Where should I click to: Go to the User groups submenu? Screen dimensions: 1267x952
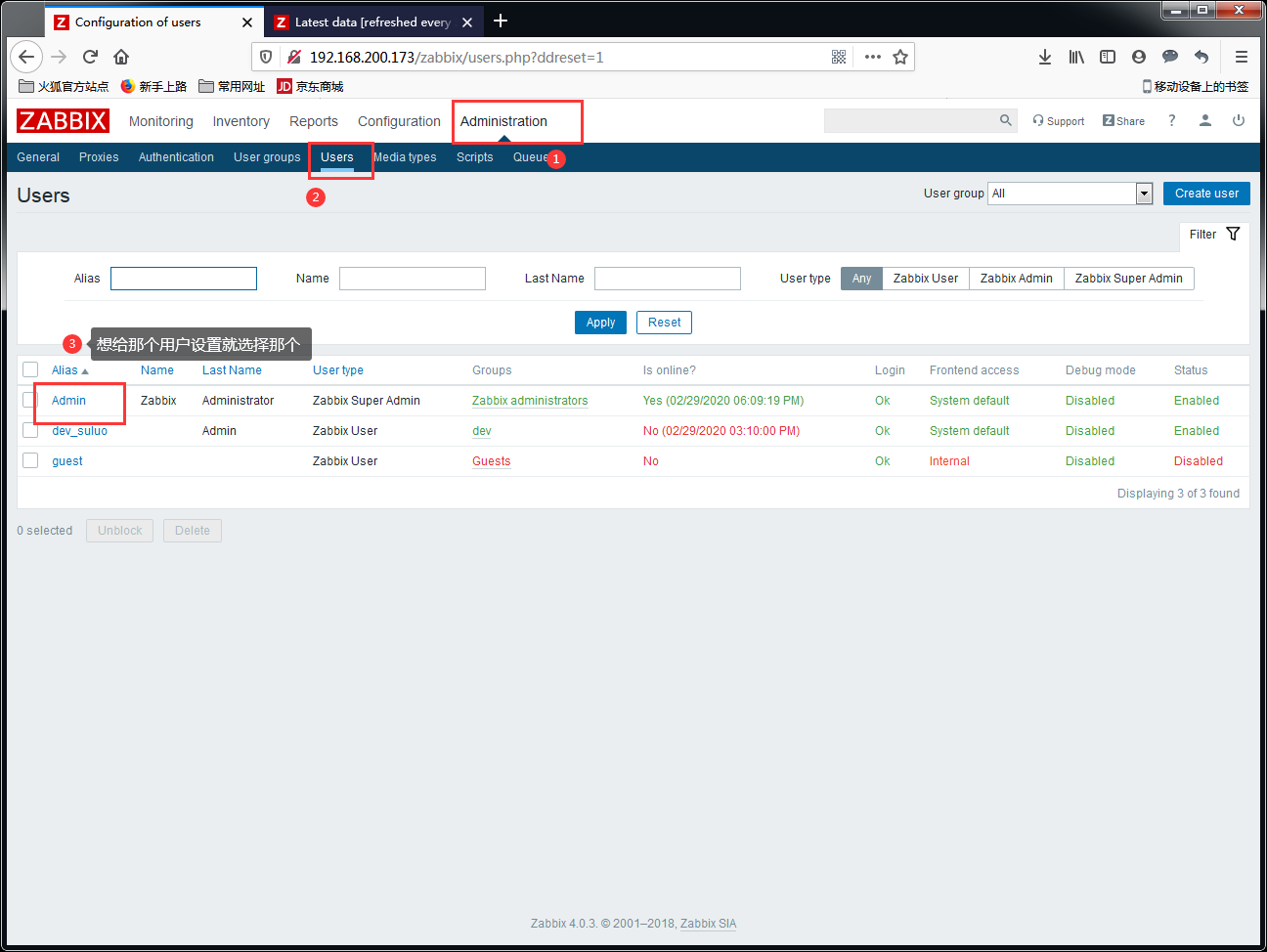pyautogui.click(x=267, y=157)
